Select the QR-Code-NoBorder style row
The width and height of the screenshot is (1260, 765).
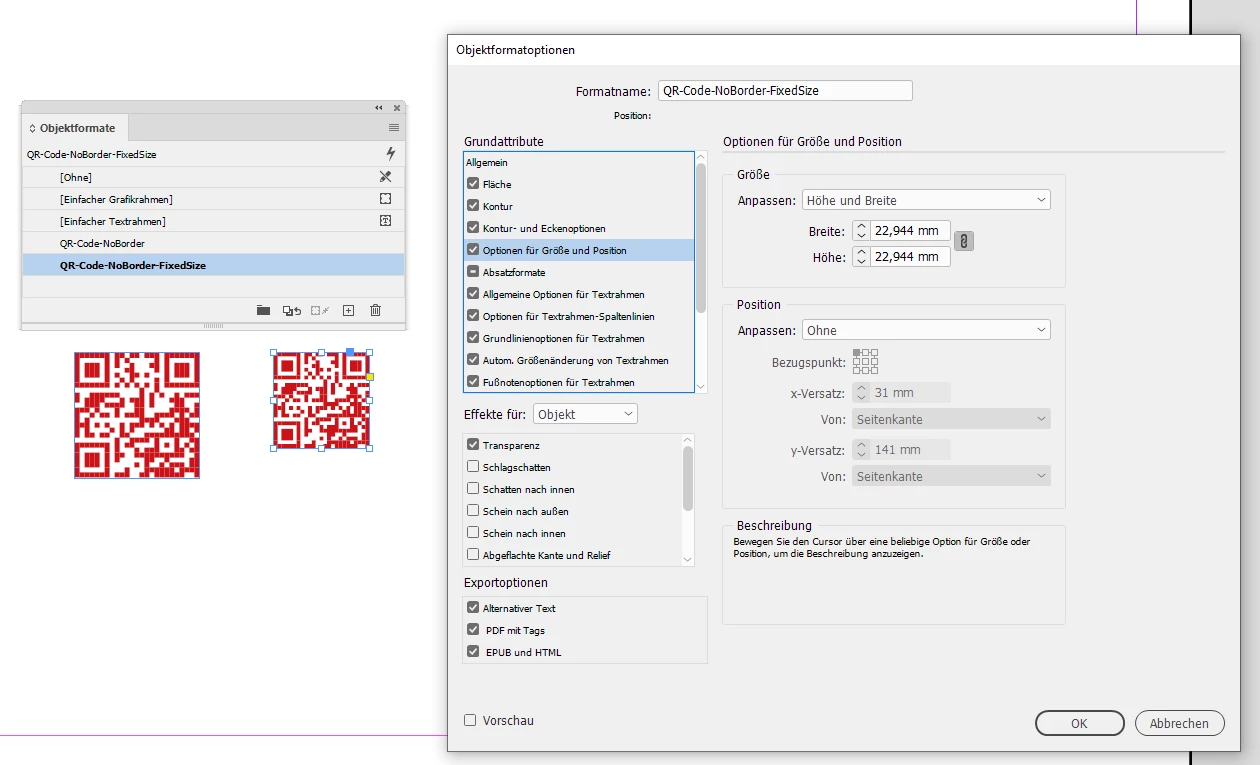(213, 243)
